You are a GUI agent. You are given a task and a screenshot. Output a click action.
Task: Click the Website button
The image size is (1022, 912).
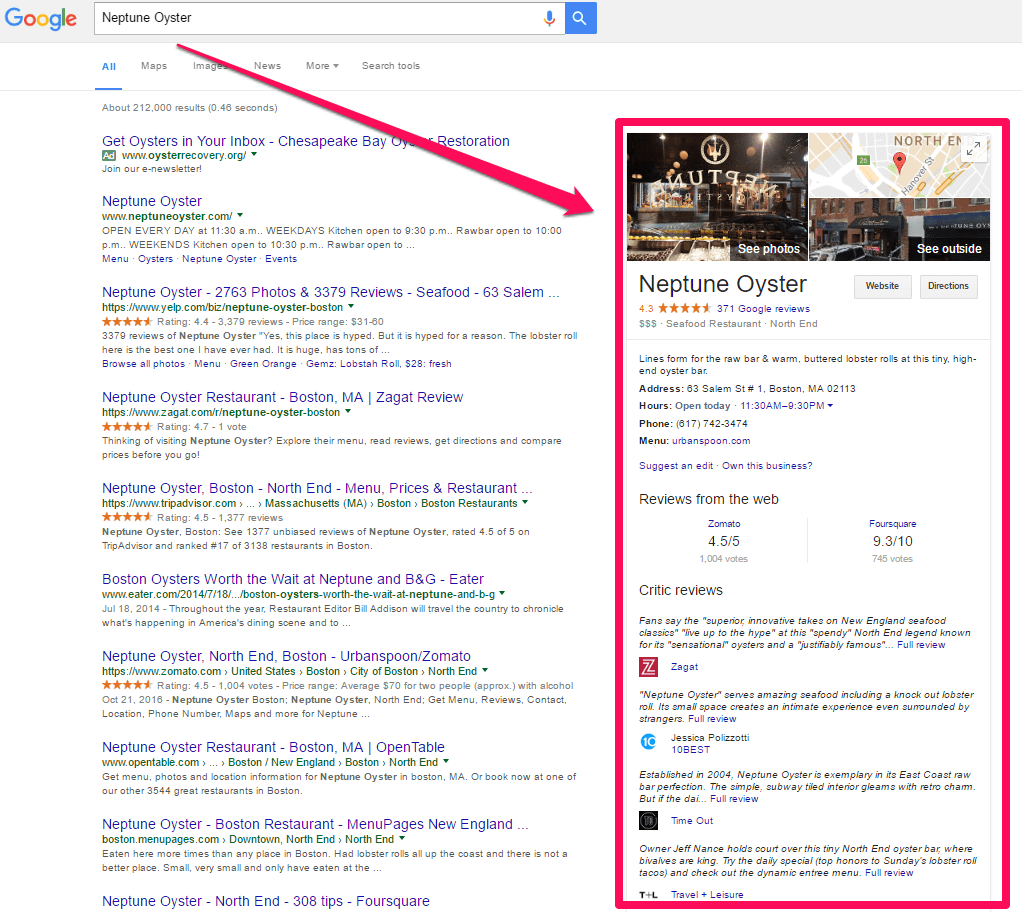[882, 286]
